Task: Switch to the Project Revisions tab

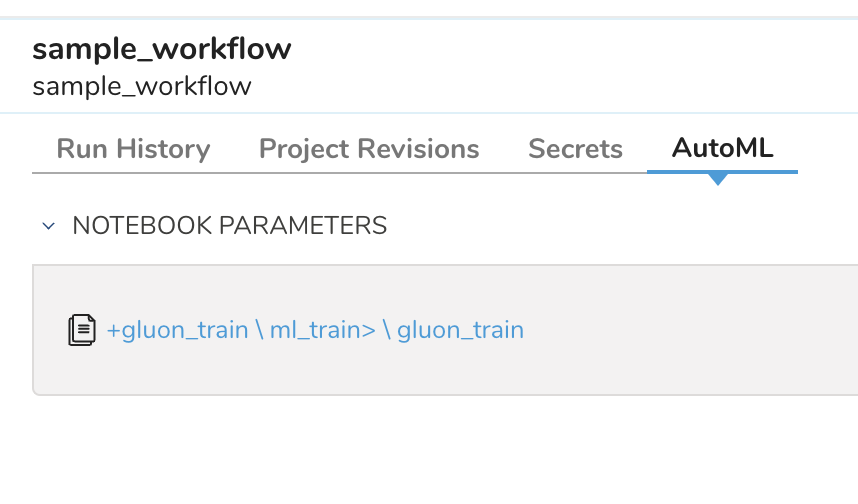Action: pyautogui.click(x=369, y=149)
